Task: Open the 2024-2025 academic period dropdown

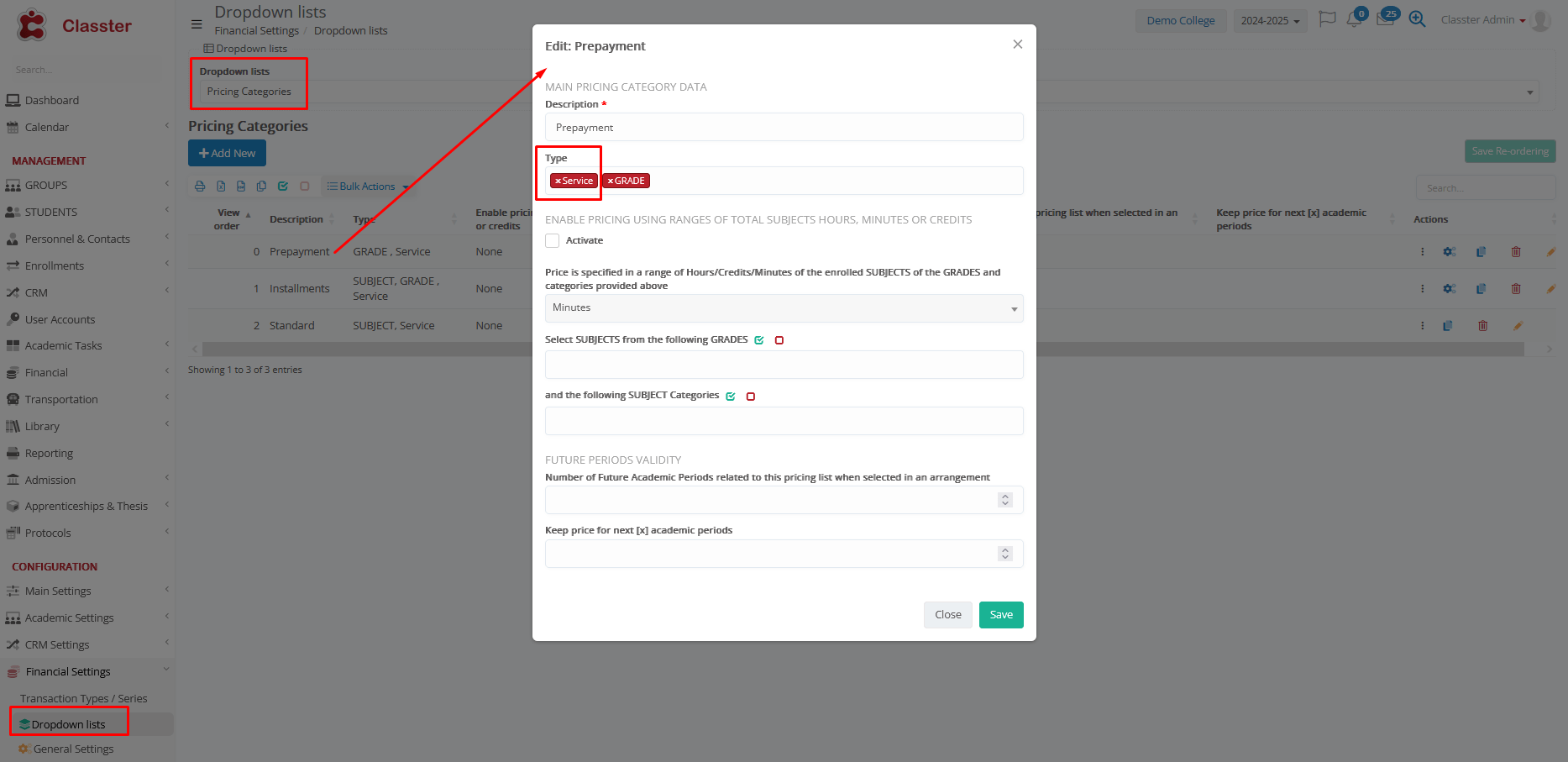Action: point(1269,21)
